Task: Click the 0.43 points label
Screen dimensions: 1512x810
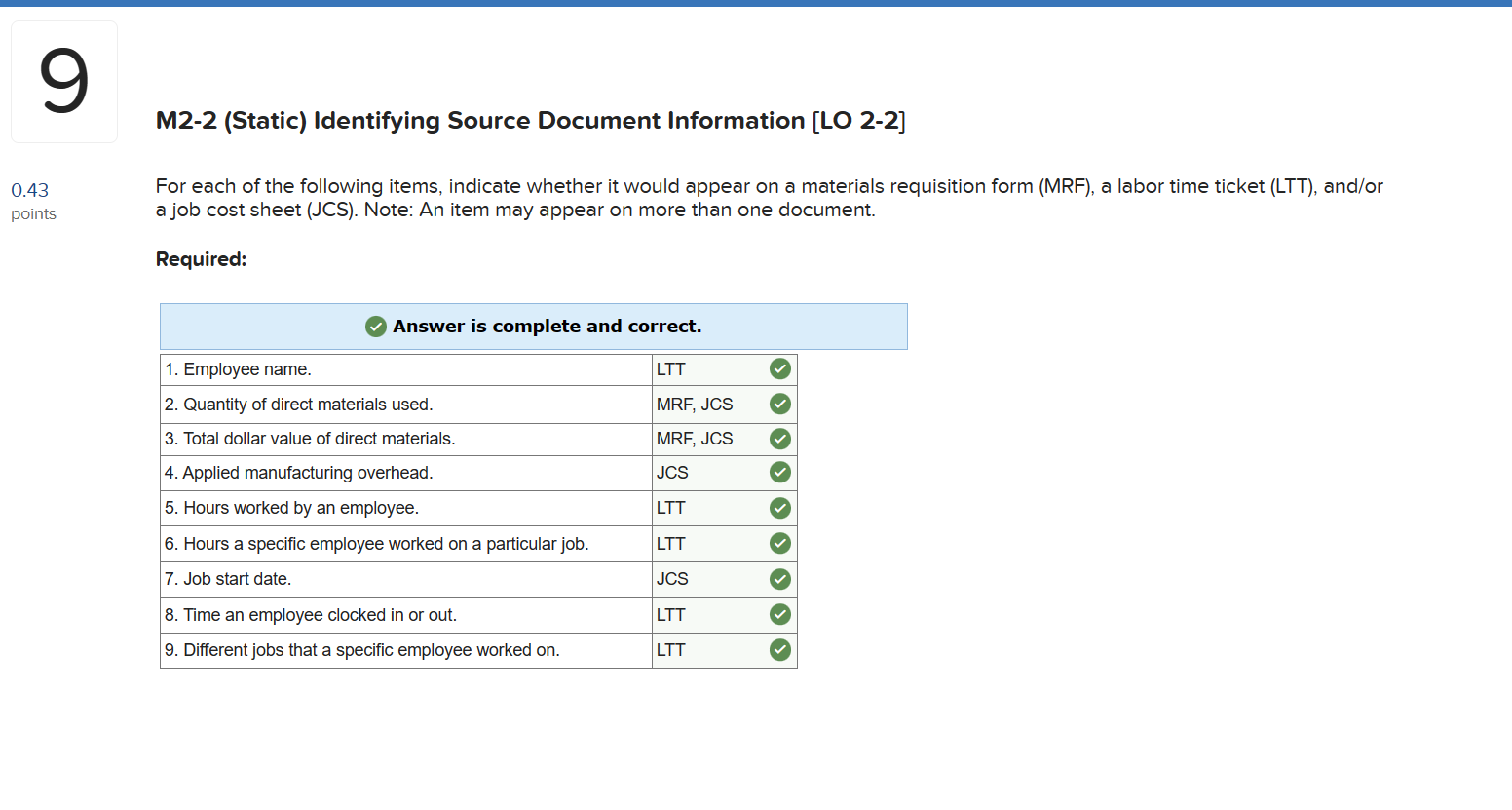Action: [x=33, y=201]
